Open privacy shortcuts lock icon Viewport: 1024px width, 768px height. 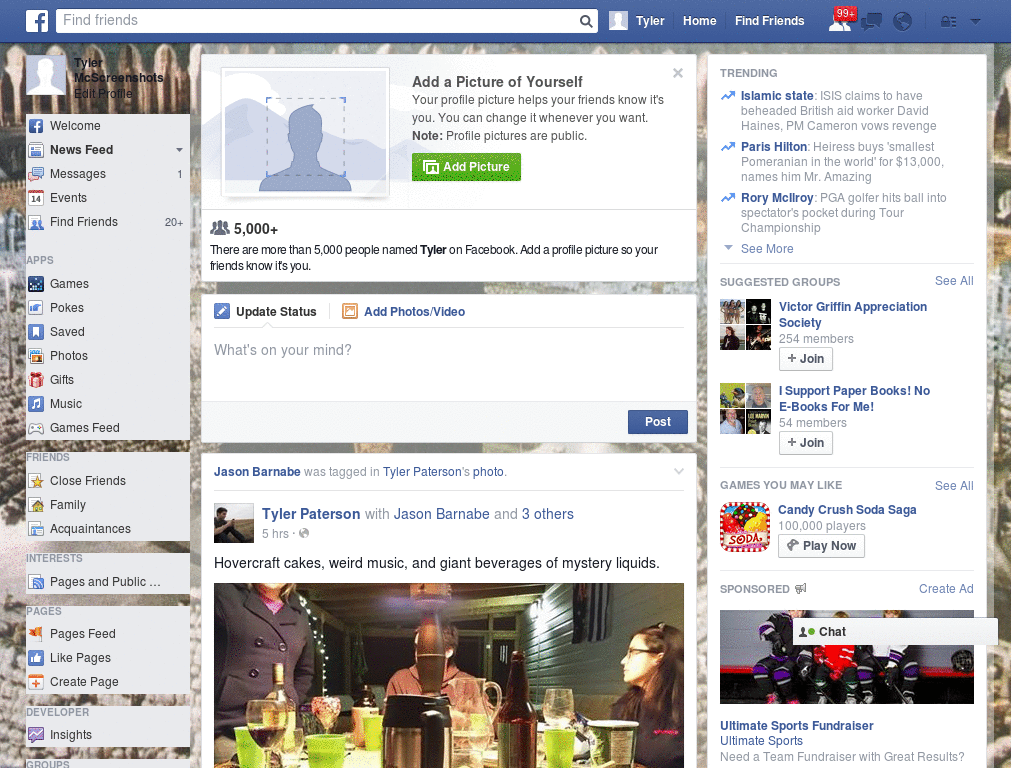pos(948,22)
